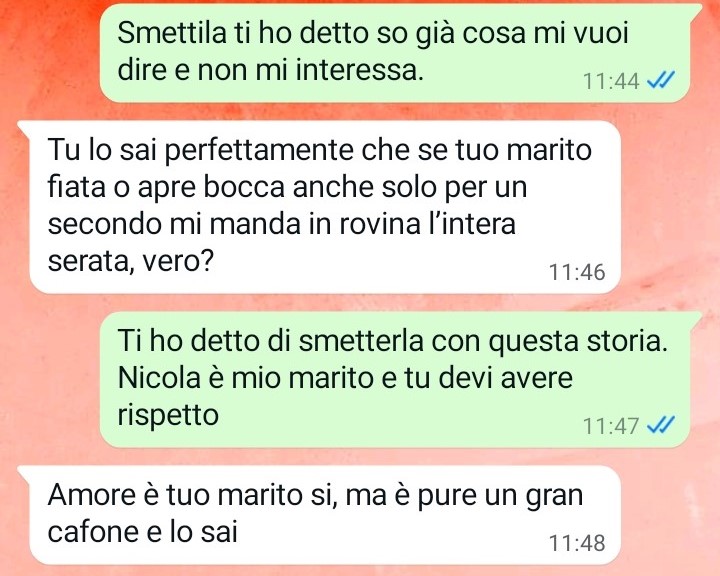Viewport: 720px width, 576px height.
Task: Click the tail of the 11:44 sent bubble
Action: point(694,9)
